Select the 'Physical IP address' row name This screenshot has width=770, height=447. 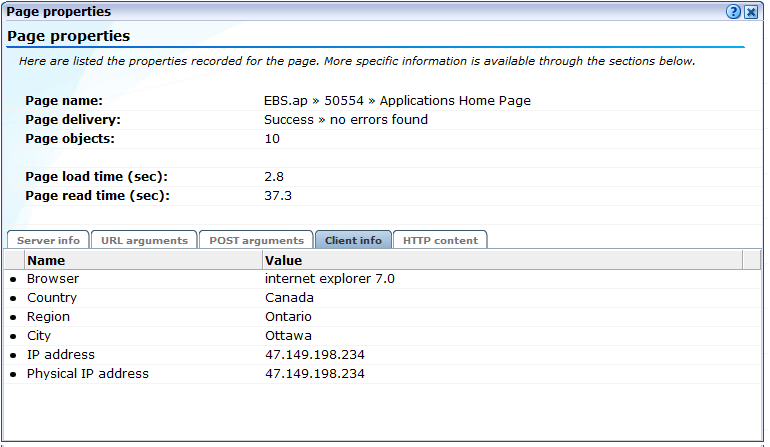pyautogui.click(x=87, y=374)
